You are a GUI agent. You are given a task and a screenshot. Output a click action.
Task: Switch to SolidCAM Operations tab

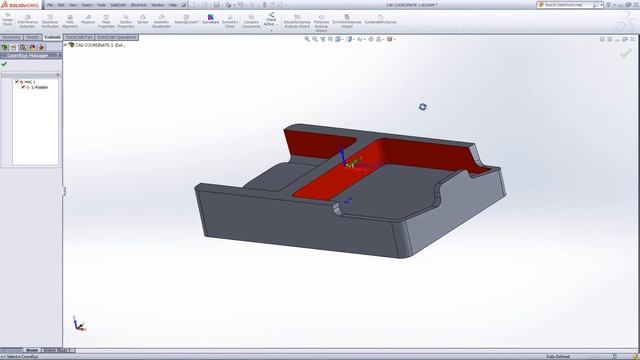(x=117, y=37)
